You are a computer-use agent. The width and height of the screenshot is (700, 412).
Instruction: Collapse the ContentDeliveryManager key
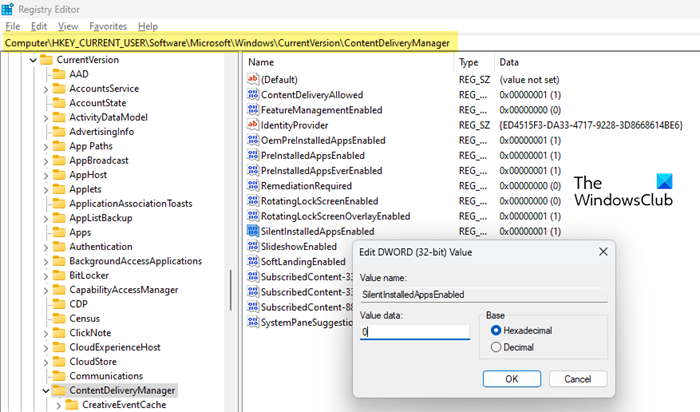[x=46, y=391]
